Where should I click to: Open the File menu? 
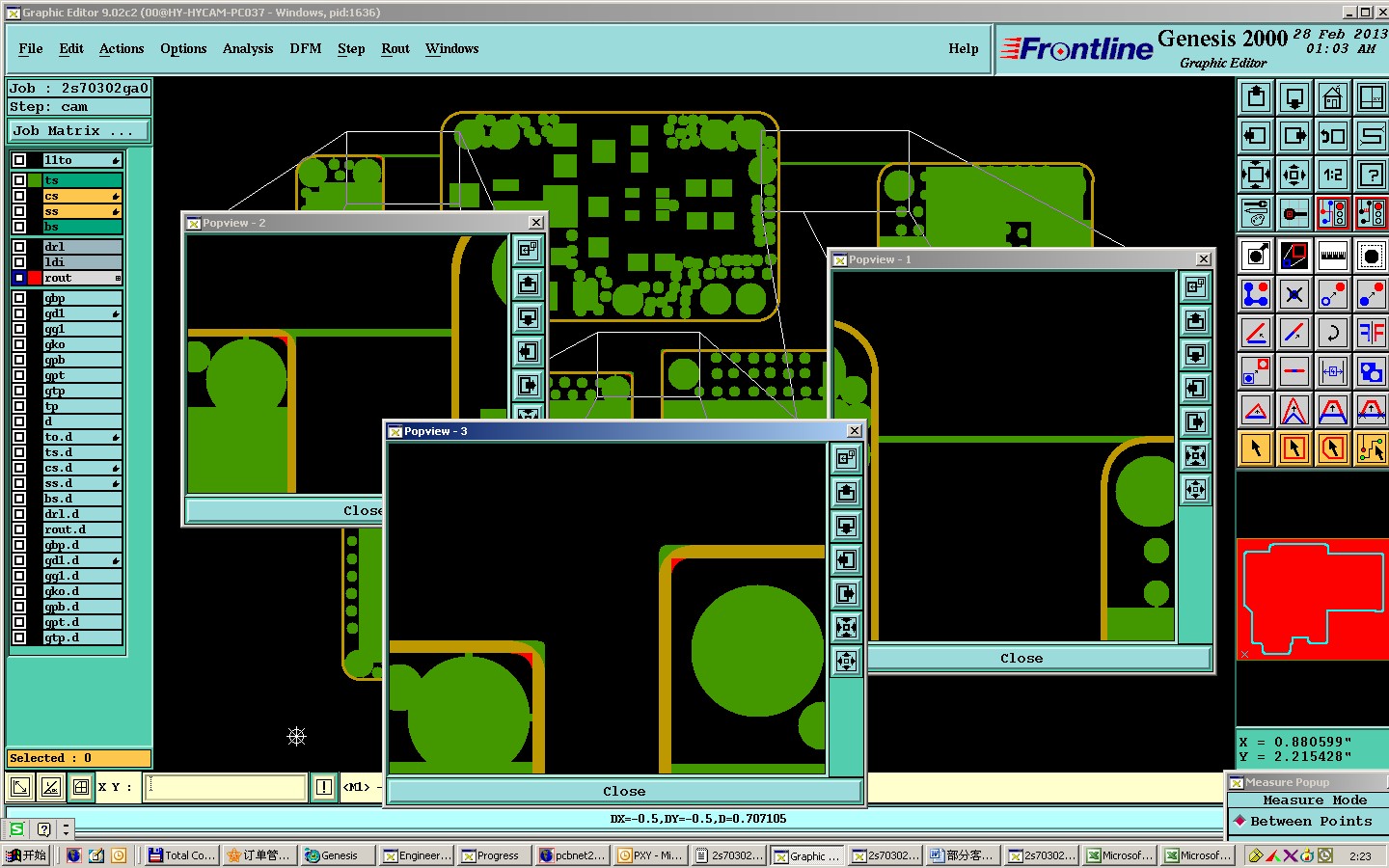tap(31, 48)
